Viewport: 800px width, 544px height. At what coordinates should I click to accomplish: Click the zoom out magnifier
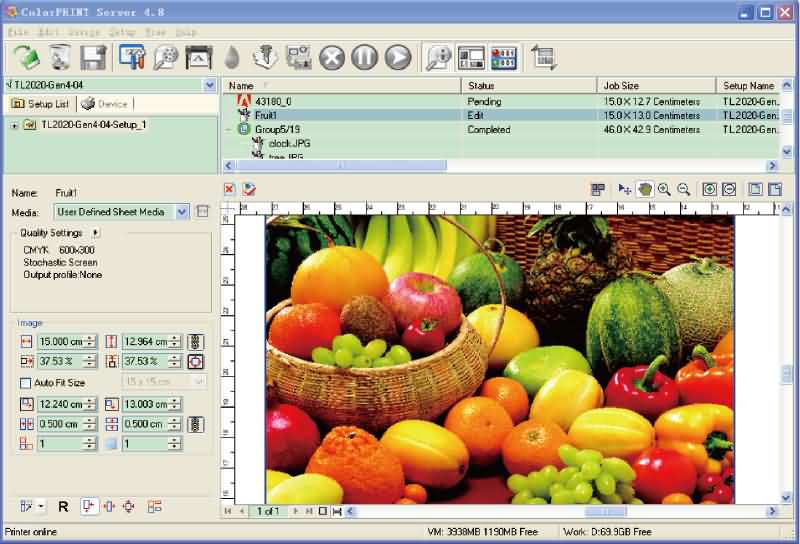pos(684,189)
